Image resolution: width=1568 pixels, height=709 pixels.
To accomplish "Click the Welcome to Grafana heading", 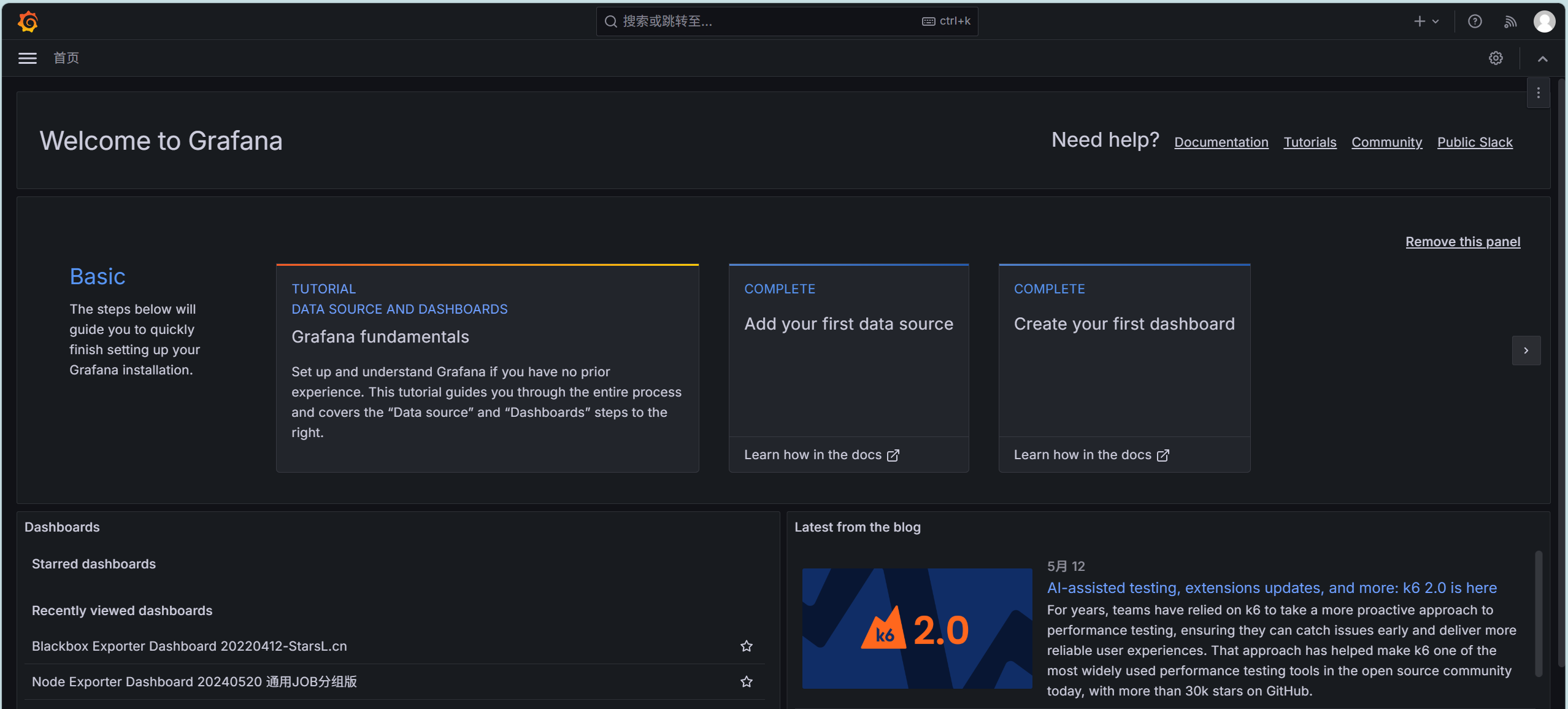I will pos(161,141).
